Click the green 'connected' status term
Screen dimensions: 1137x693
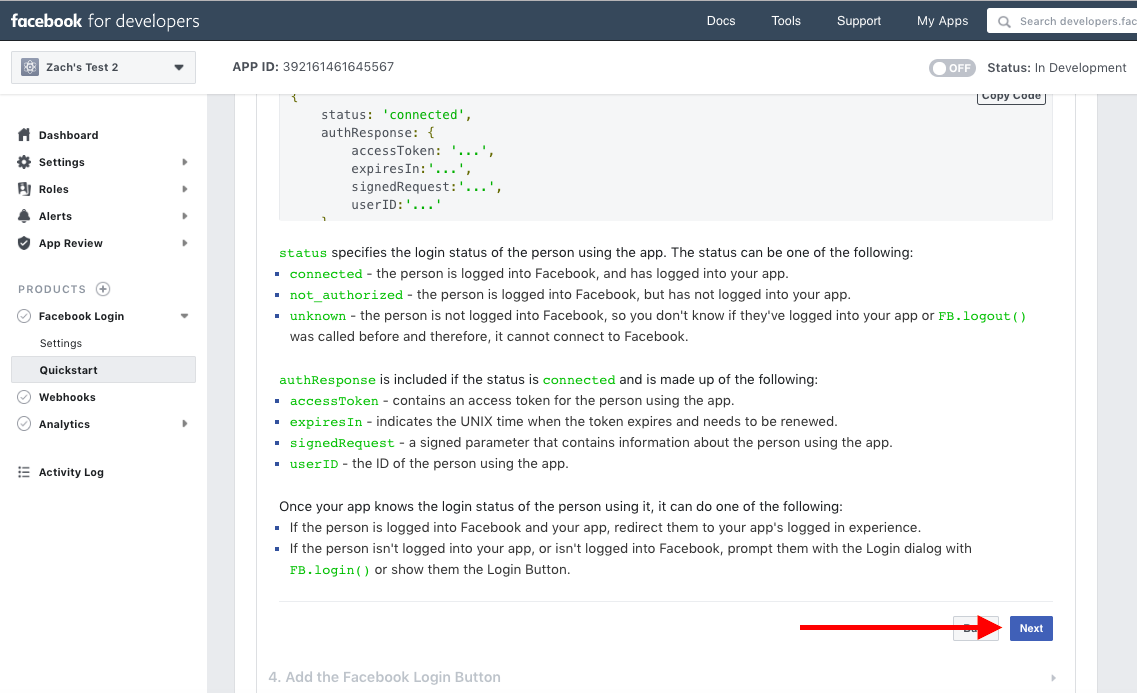coord(326,274)
